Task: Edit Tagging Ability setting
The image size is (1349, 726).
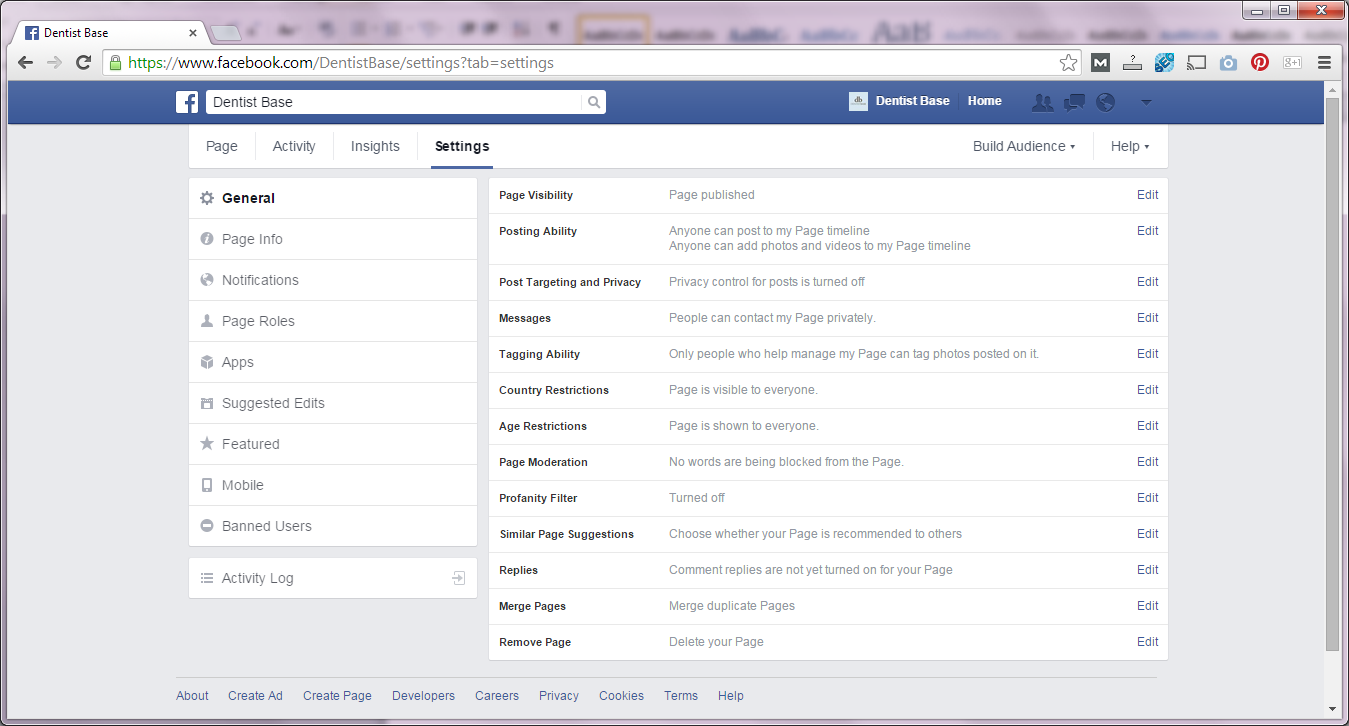Action: click(x=1148, y=354)
